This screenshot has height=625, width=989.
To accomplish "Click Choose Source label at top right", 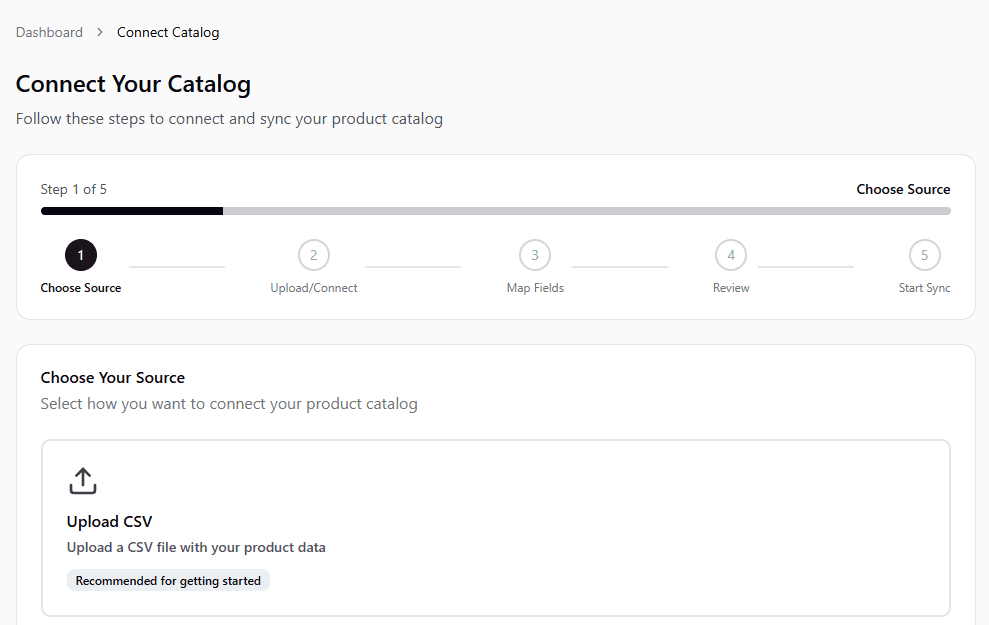I will point(903,189).
